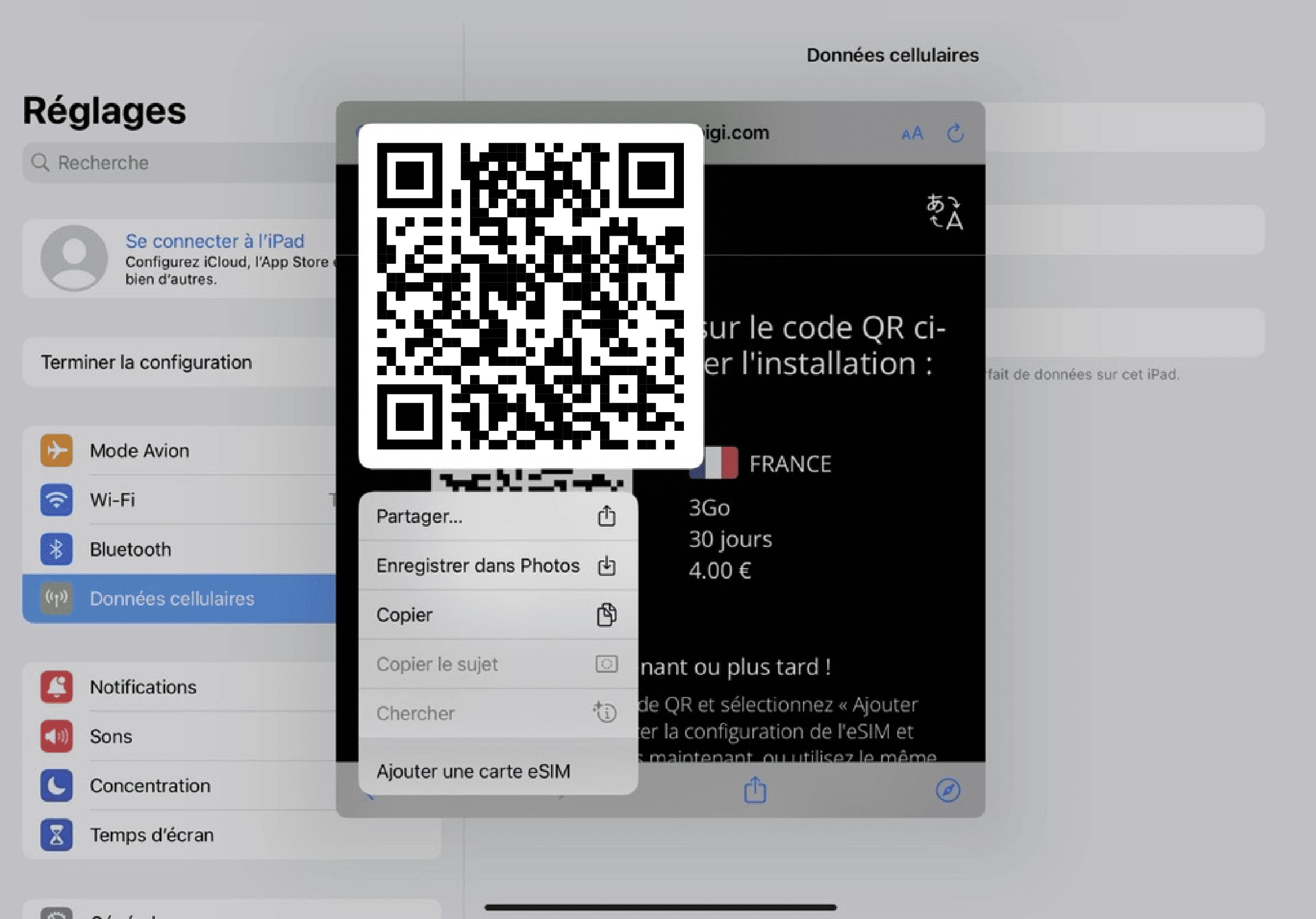
Task: Open Sons settings icon
Action: coord(56,736)
